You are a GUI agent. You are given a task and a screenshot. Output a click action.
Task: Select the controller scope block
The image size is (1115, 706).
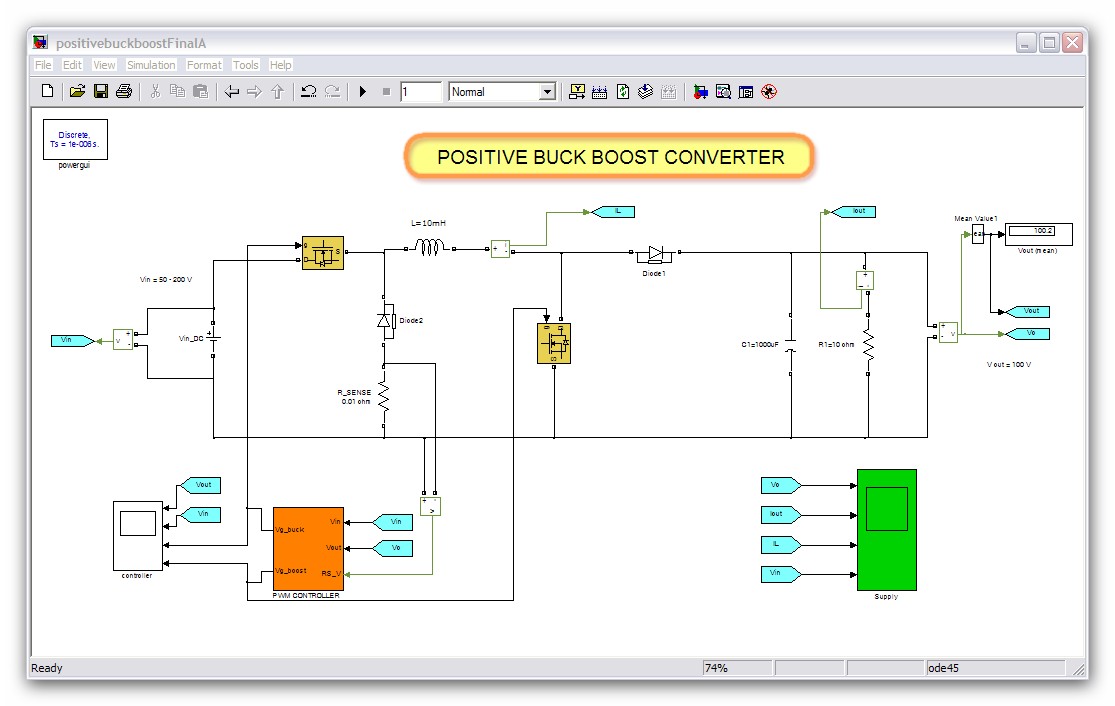(x=137, y=534)
